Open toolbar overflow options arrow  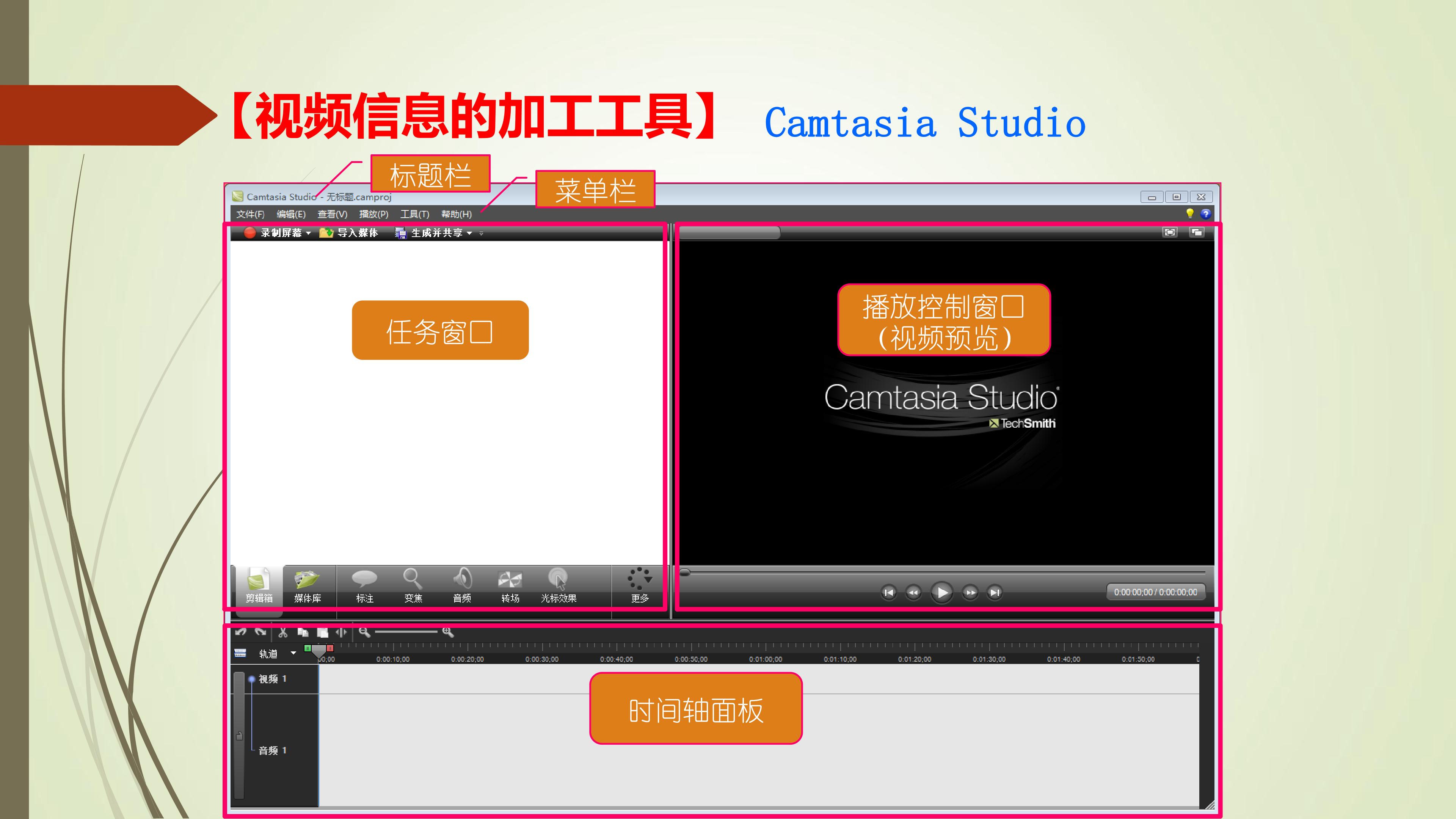[x=481, y=234]
